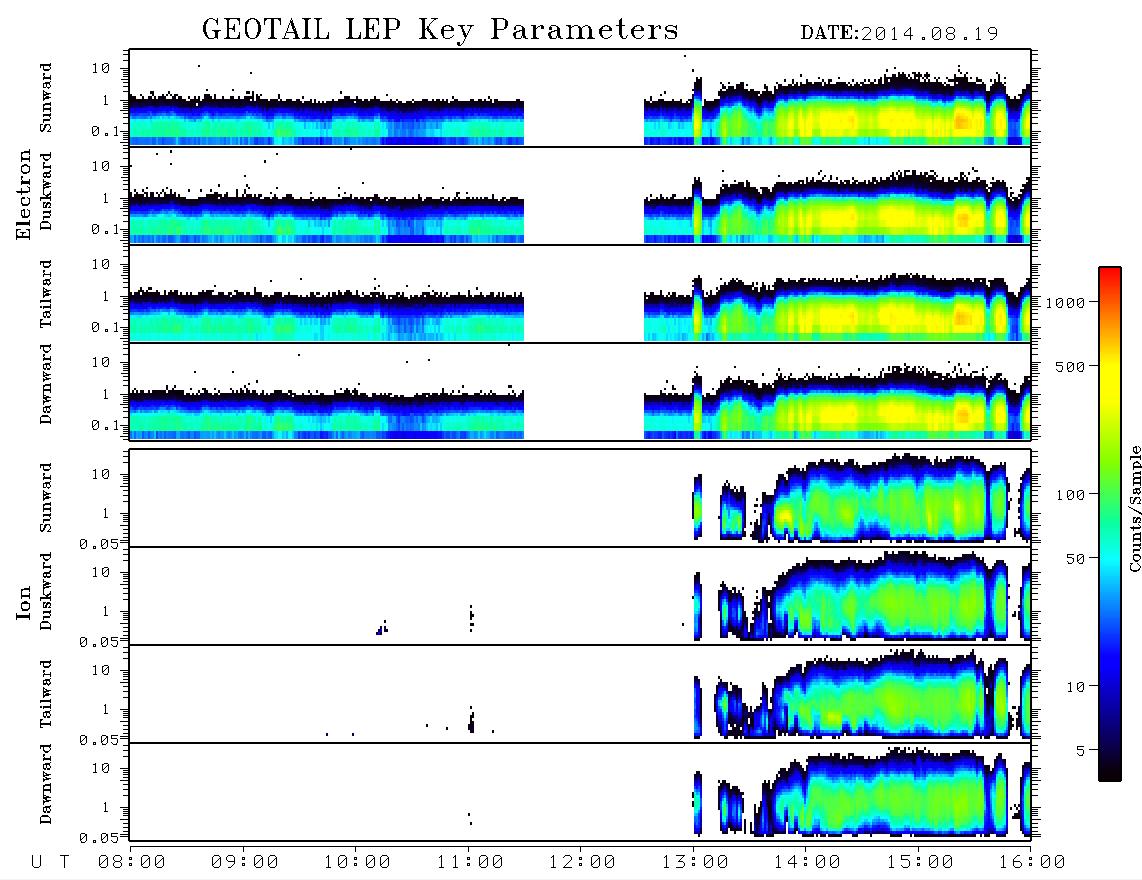
Task: Click the 10:00 time tick label
Action: click(x=357, y=862)
